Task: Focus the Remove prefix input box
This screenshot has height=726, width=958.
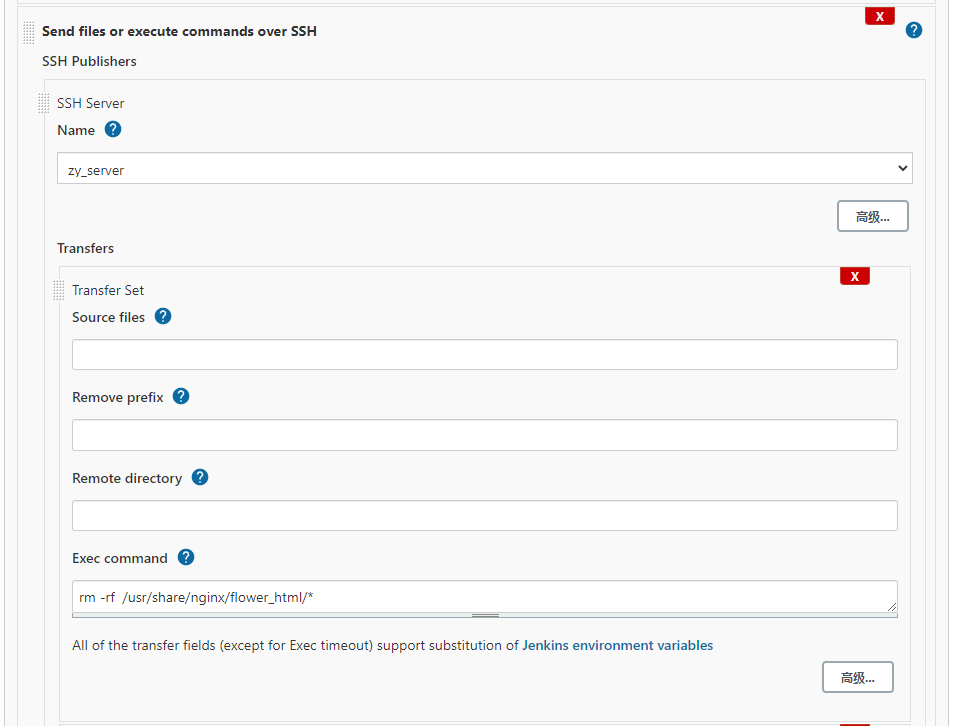Action: (x=484, y=435)
